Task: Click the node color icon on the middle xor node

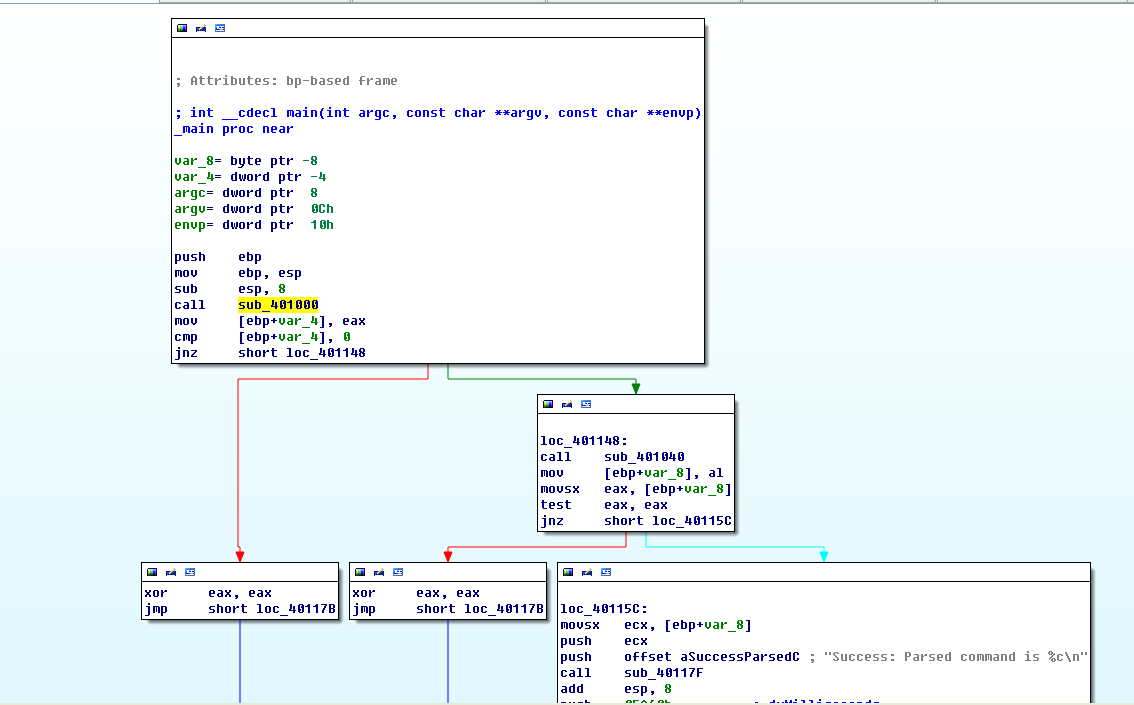Action: (360, 572)
